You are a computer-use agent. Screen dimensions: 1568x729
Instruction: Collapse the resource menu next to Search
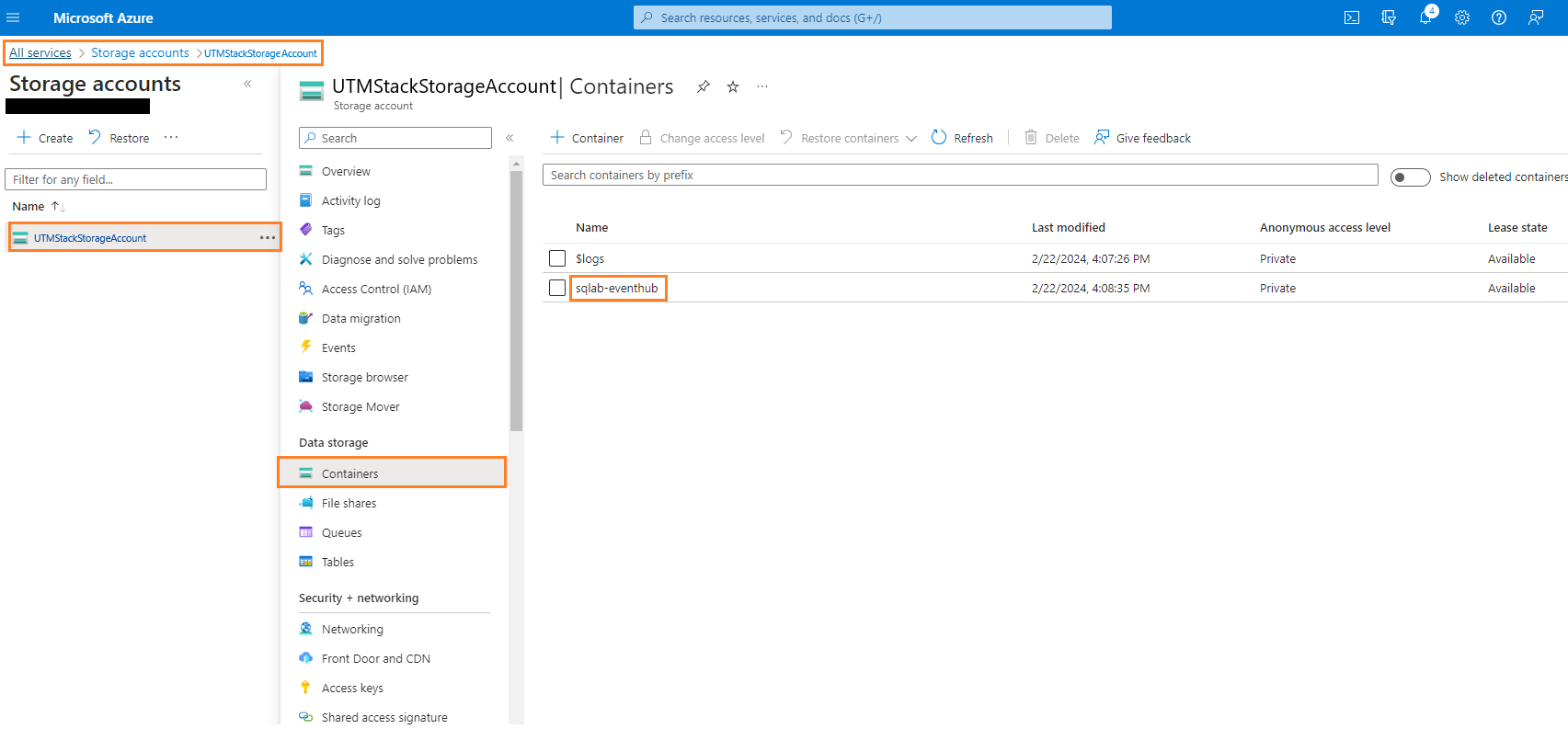(509, 138)
